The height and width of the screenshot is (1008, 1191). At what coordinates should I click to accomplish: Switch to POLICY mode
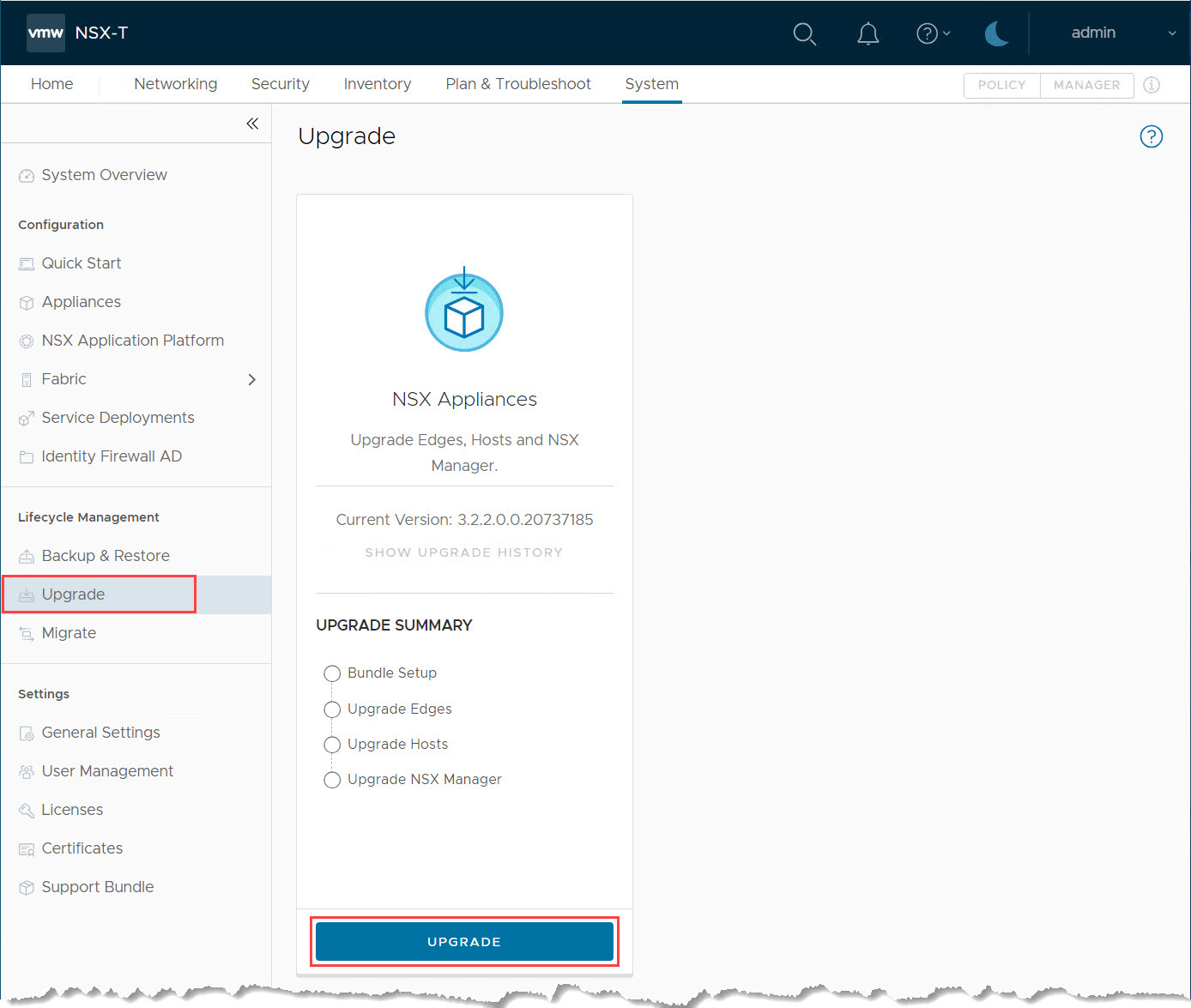1001,85
